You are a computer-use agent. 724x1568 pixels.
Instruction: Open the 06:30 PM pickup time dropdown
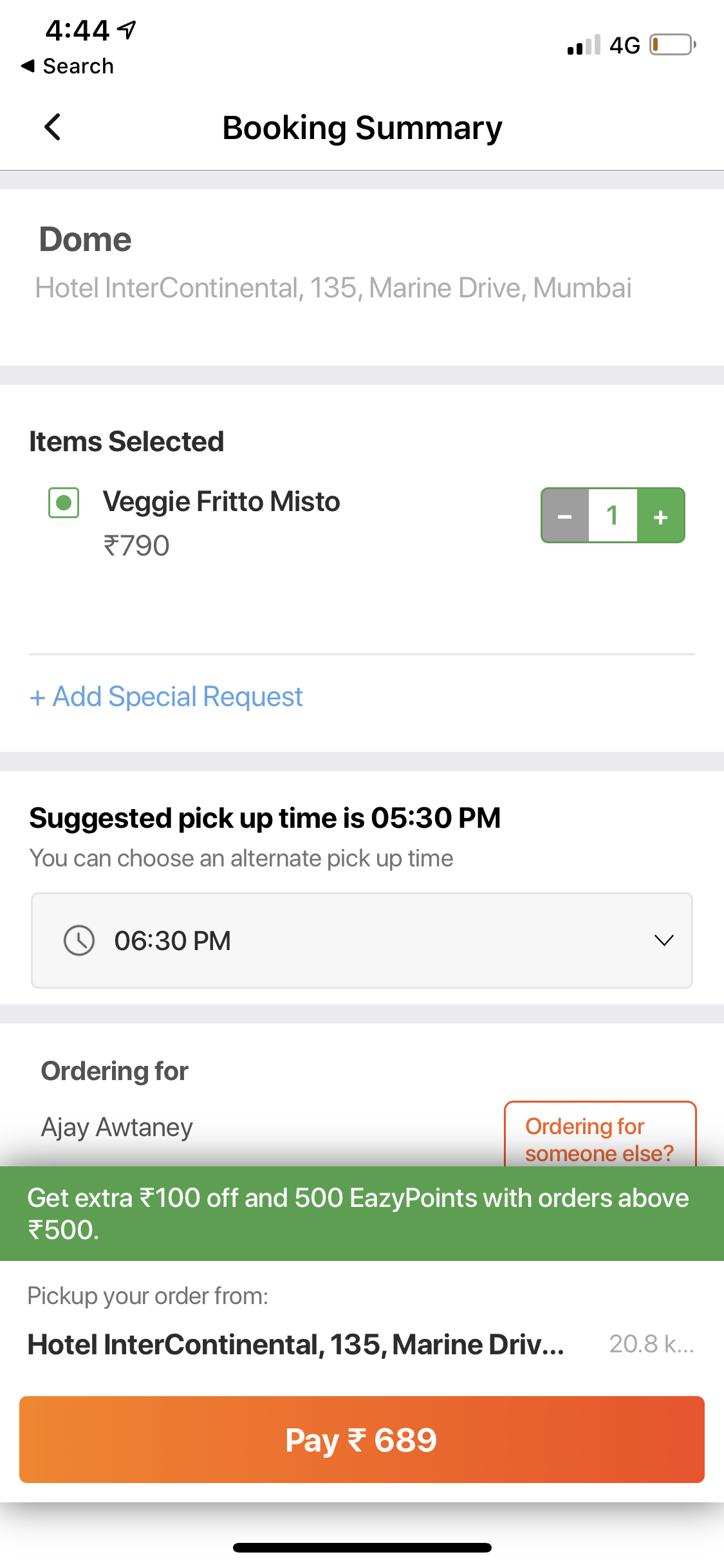click(x=361, y=940)
